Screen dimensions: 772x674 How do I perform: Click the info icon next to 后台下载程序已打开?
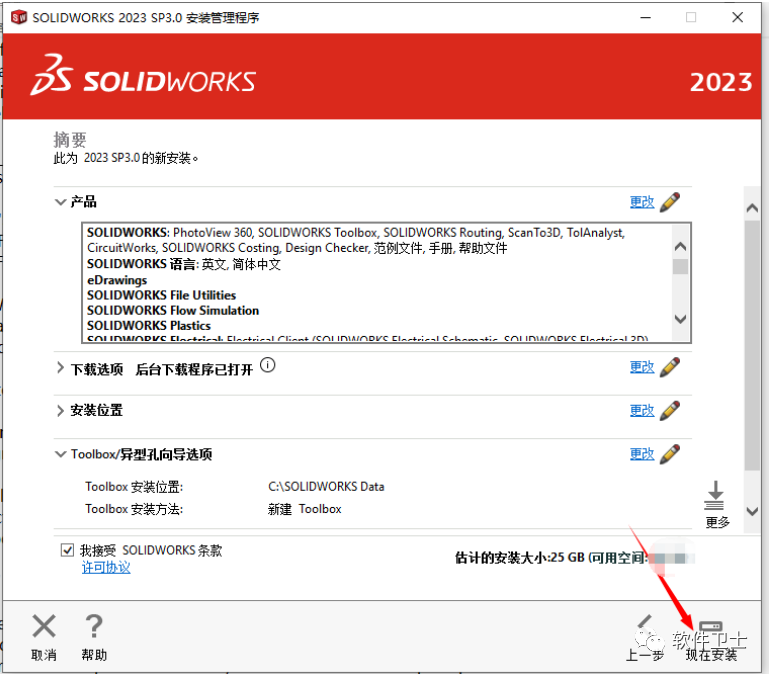tap(268, 365)
